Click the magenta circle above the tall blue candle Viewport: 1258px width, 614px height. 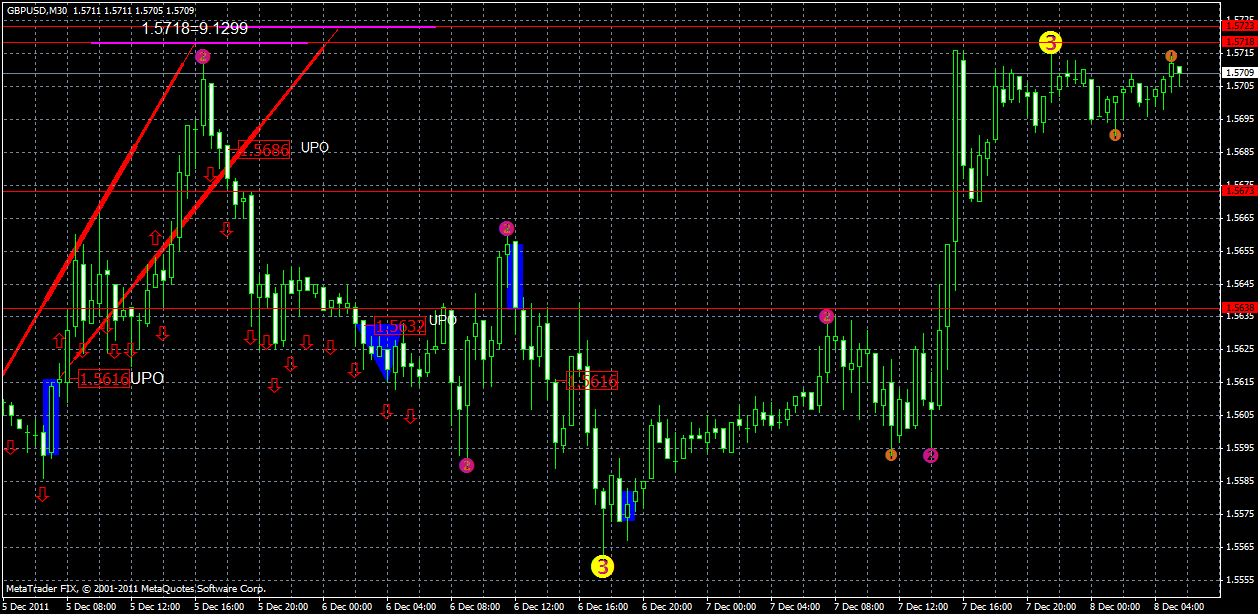(507, 228)
